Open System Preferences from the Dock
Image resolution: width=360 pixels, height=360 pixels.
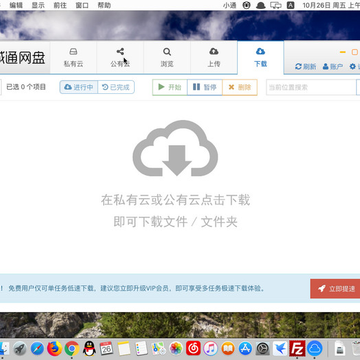click(x=263, y=349)
